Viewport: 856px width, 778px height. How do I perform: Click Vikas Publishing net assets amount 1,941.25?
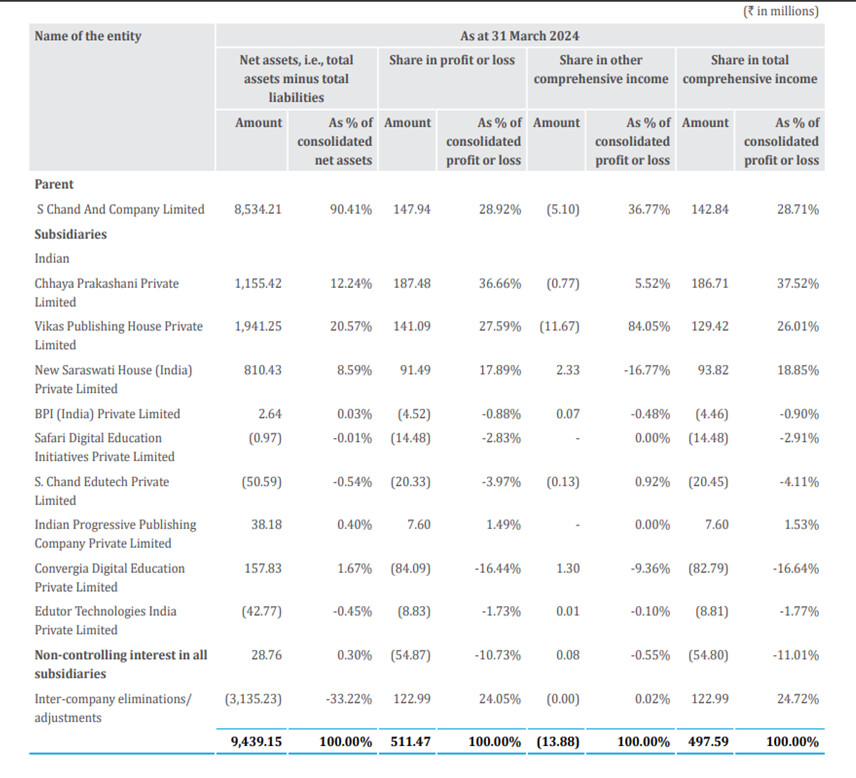(258, 326)
